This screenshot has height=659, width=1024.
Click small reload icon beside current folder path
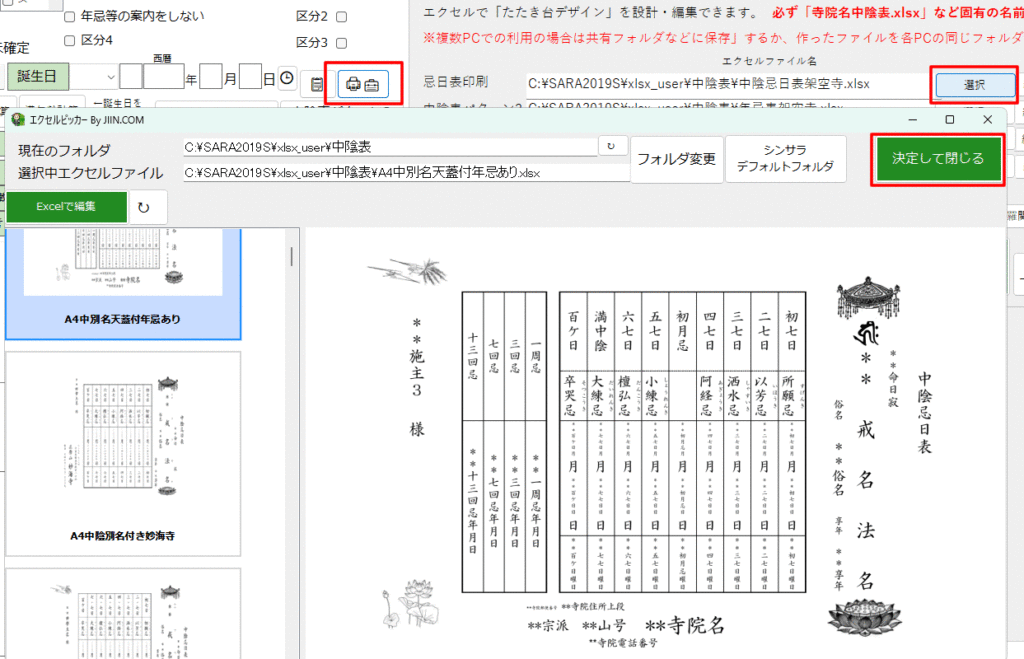click(611, 147)
